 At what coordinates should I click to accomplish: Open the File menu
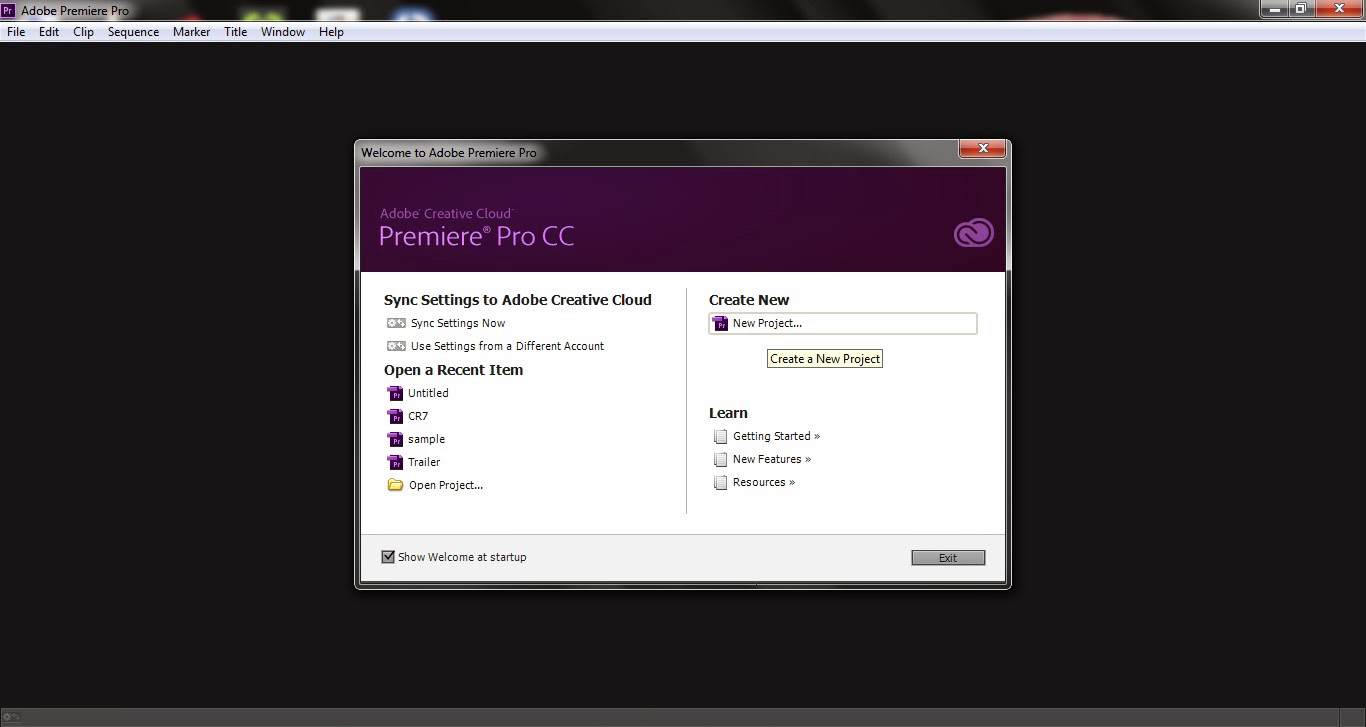pyautogui.click(x=16, y=32)
